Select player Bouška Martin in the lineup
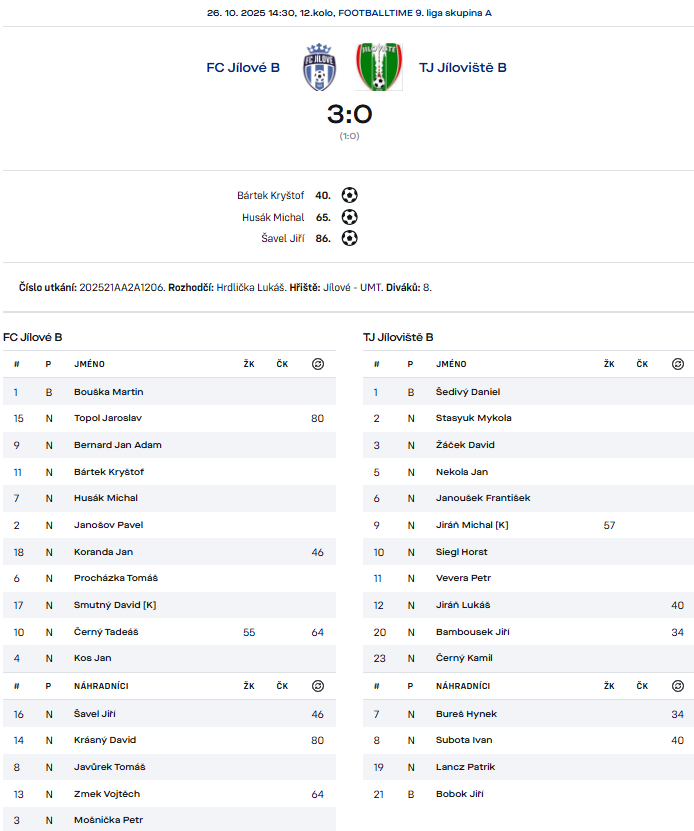 point(108,392)
